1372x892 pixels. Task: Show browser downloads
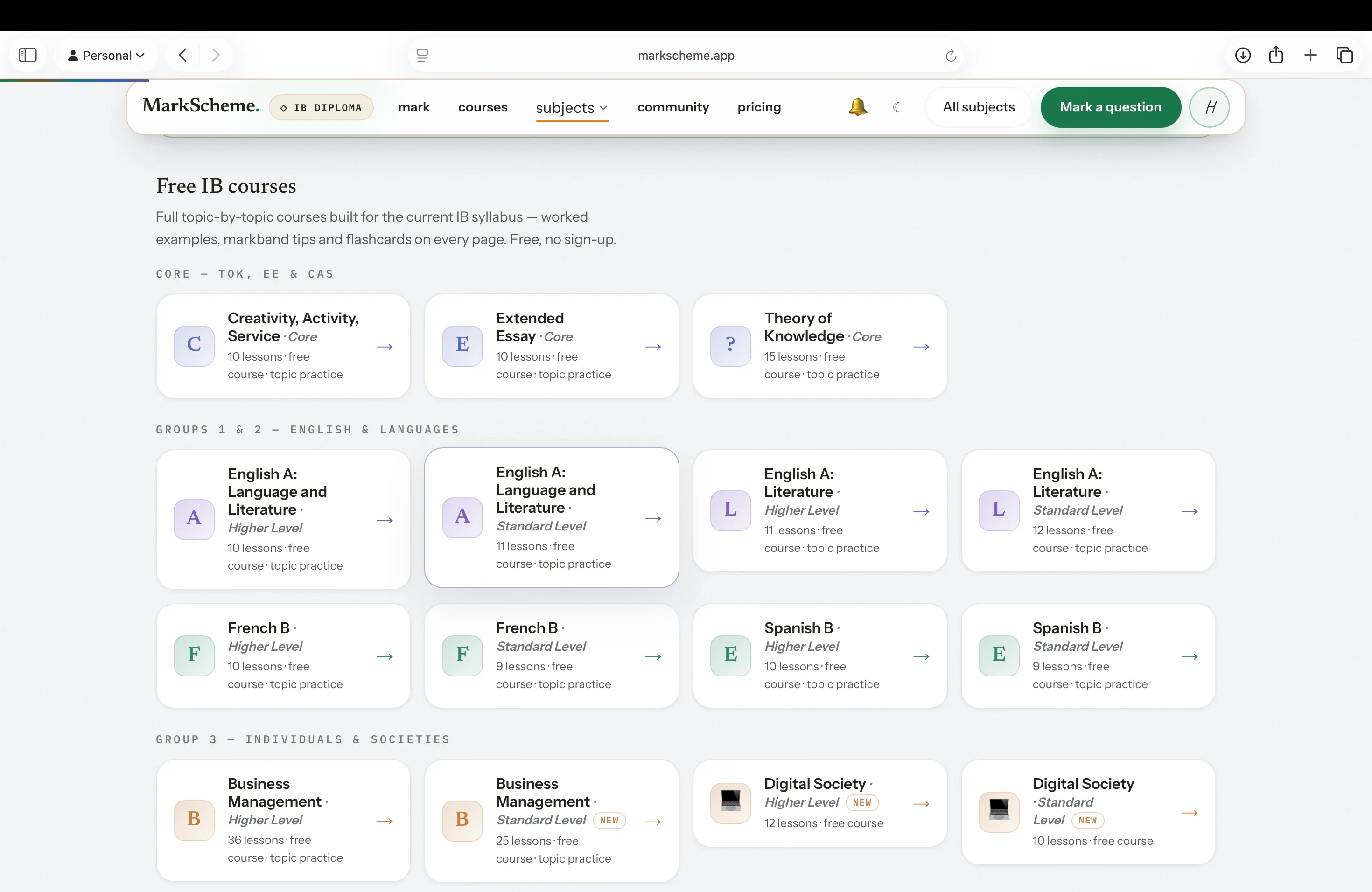point(1243,56)
